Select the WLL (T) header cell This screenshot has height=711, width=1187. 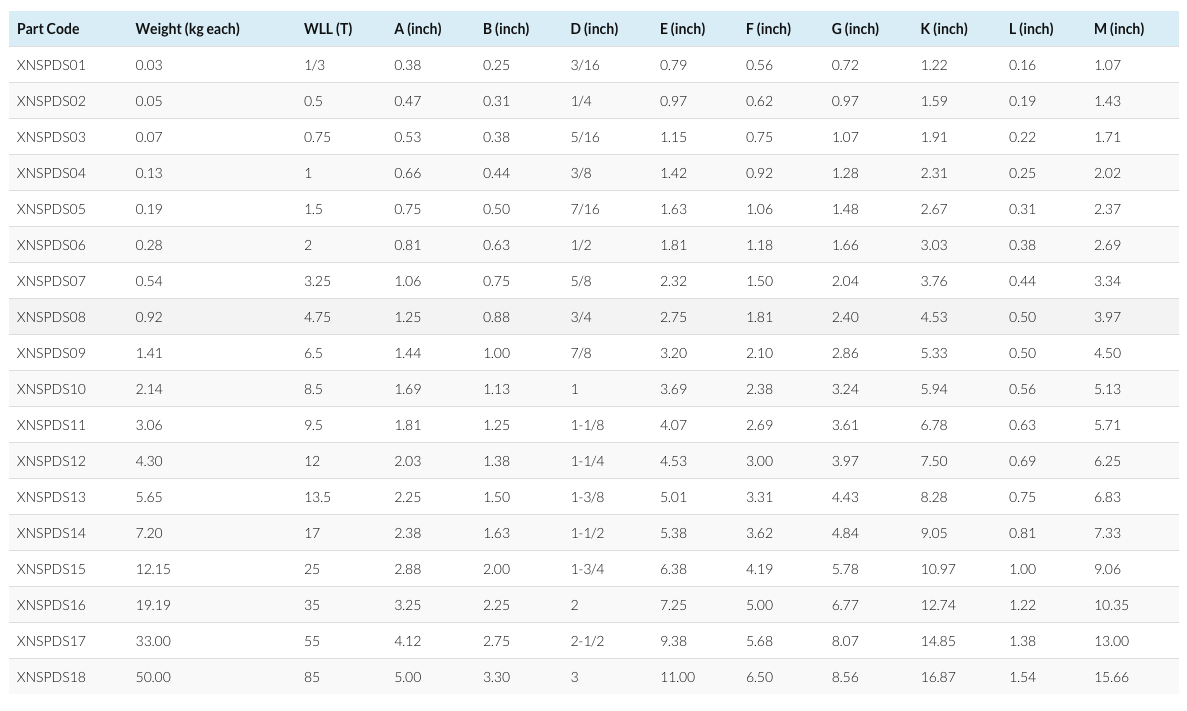(x=328, y=29)
